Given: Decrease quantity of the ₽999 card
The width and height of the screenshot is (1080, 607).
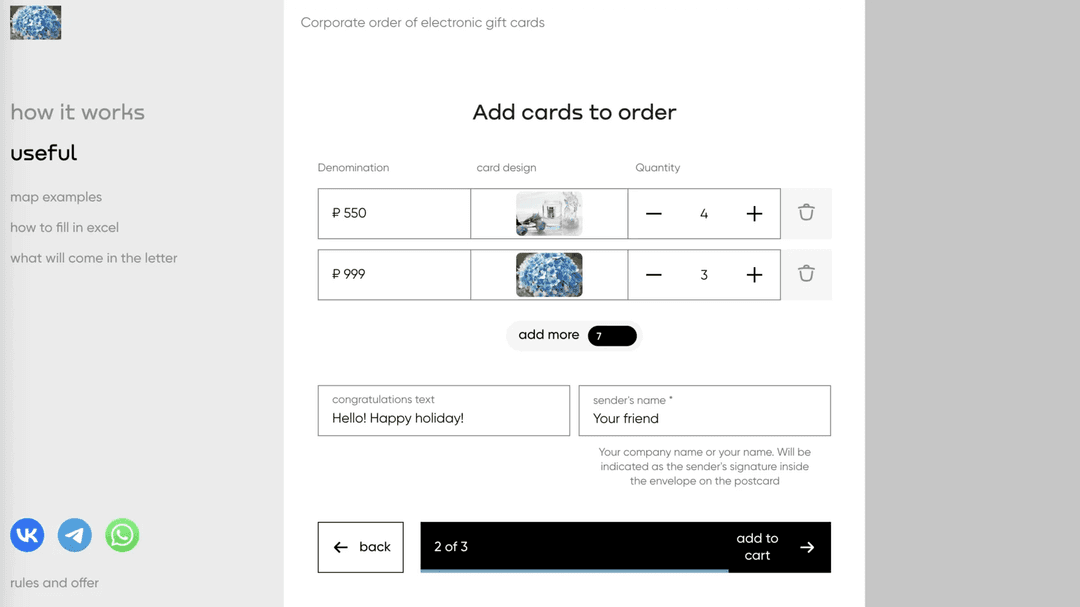Looking at the screenshot, I should (x=654, y=274).
